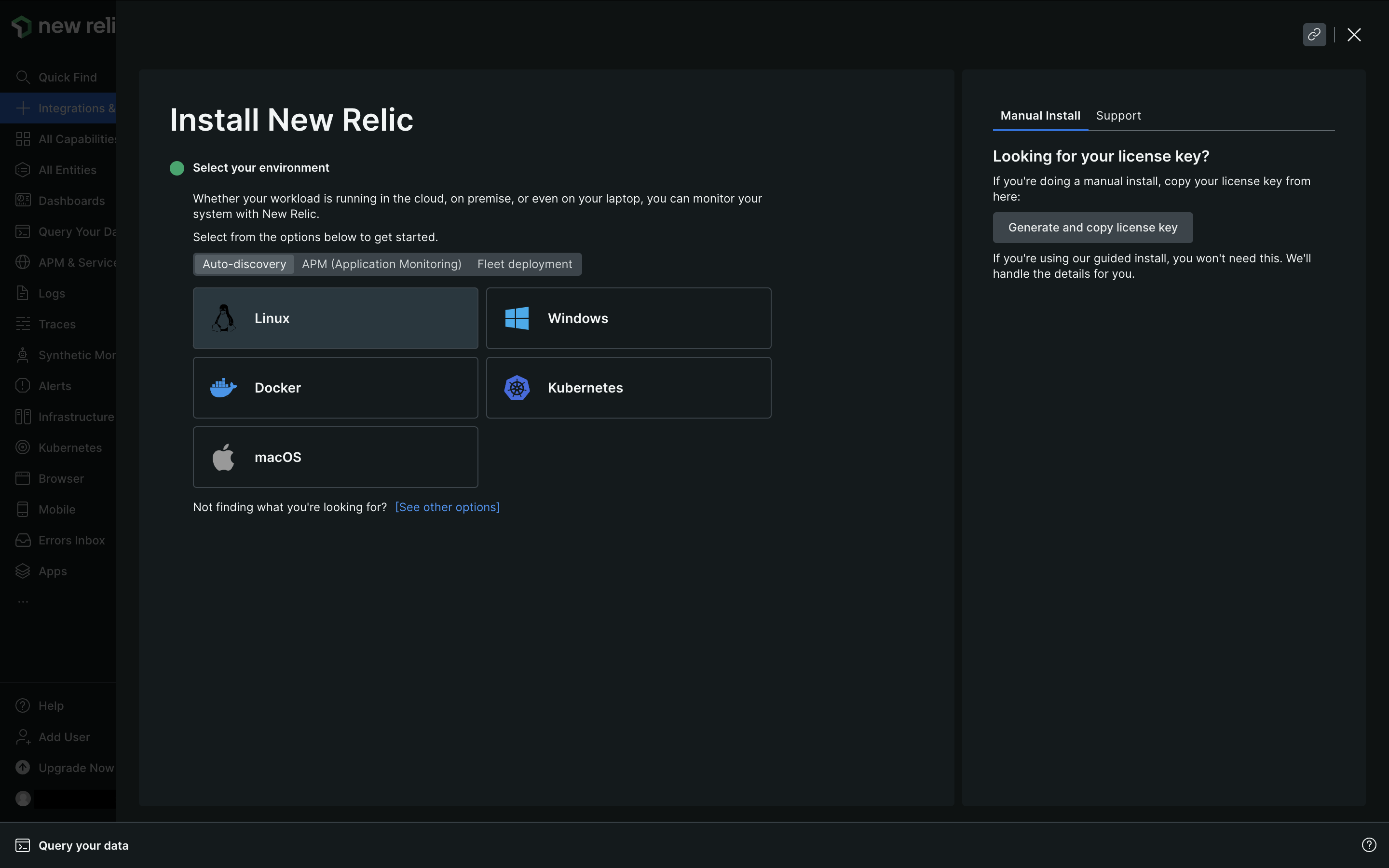Click the help question mark icon at bottom right
This screenshot has height=868, width=1389.
[x=1368, y=844]
